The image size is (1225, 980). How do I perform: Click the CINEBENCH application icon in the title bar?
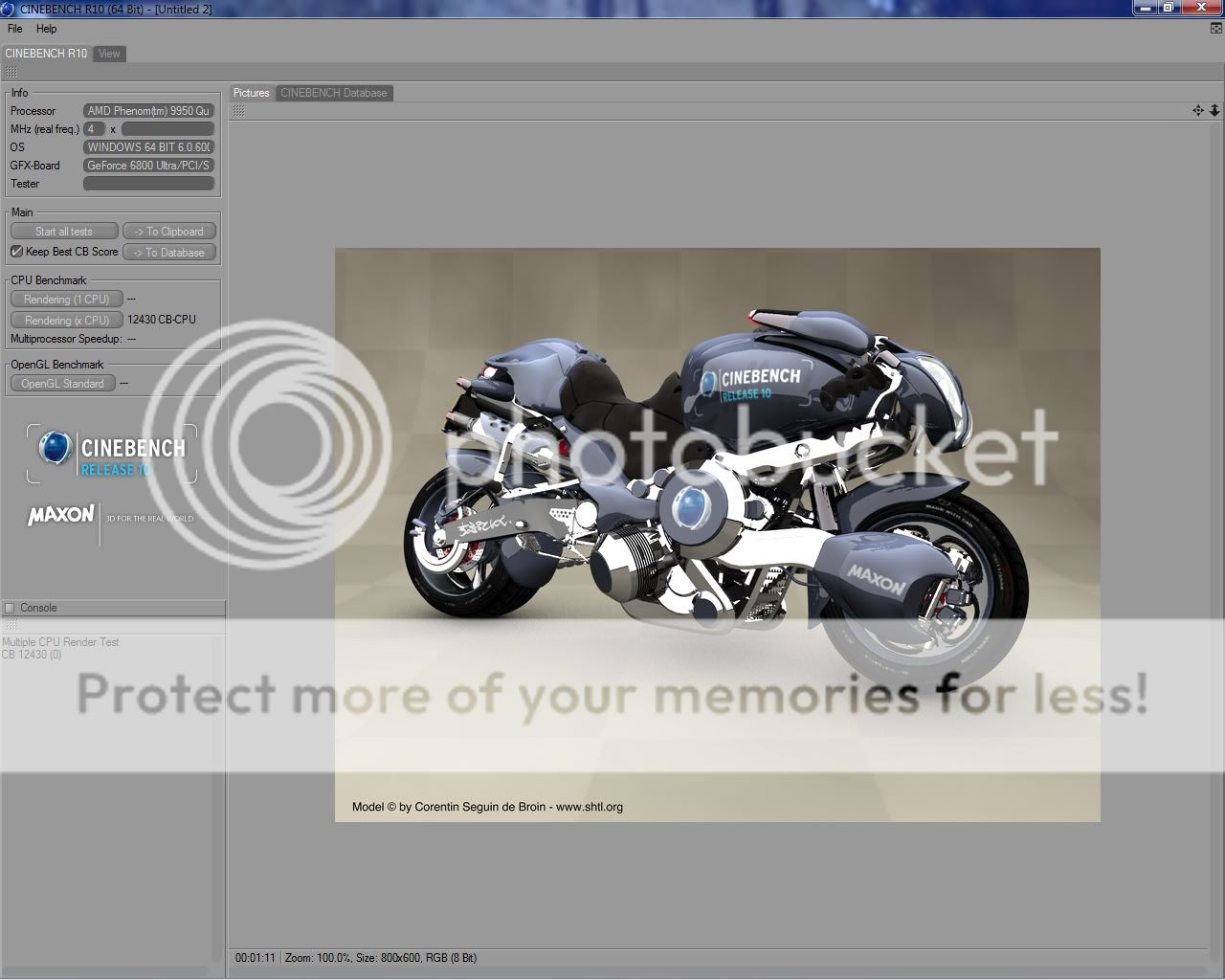click(x=8, y=8)
